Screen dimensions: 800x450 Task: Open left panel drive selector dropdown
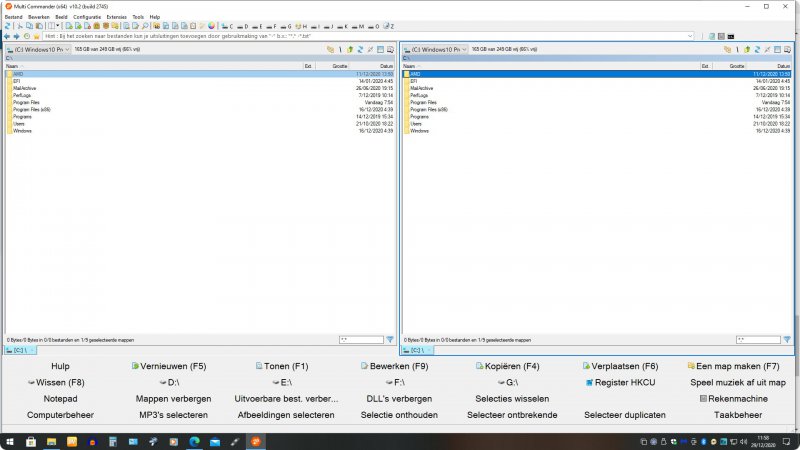tap(38, 49)
